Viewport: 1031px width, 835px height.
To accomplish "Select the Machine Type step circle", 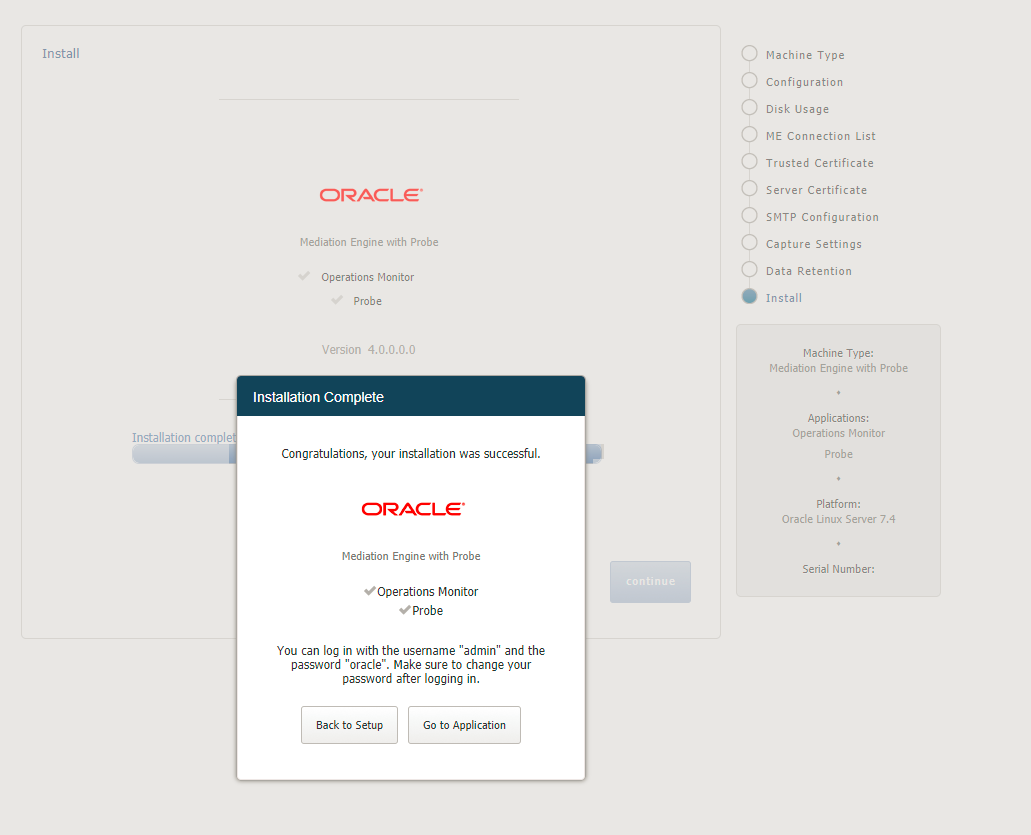I will click(x=749, y=53).
